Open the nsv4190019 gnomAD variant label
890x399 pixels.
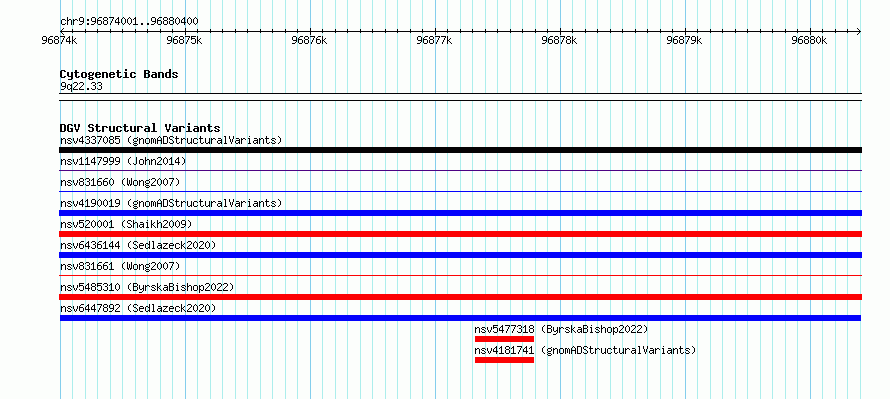click(171, 203)
